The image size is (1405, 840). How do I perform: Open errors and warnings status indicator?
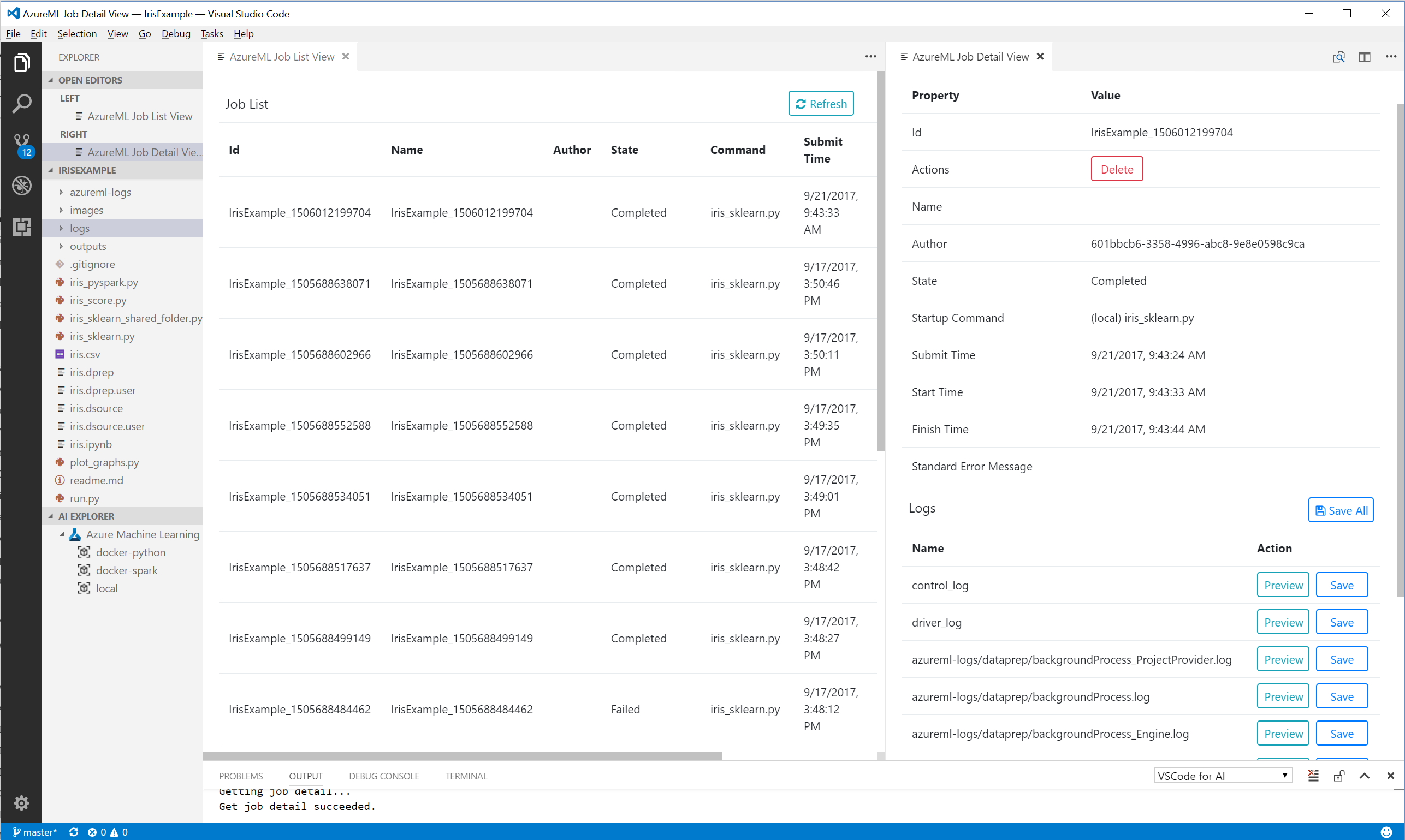pyautogui.click(x=108, y=832)
